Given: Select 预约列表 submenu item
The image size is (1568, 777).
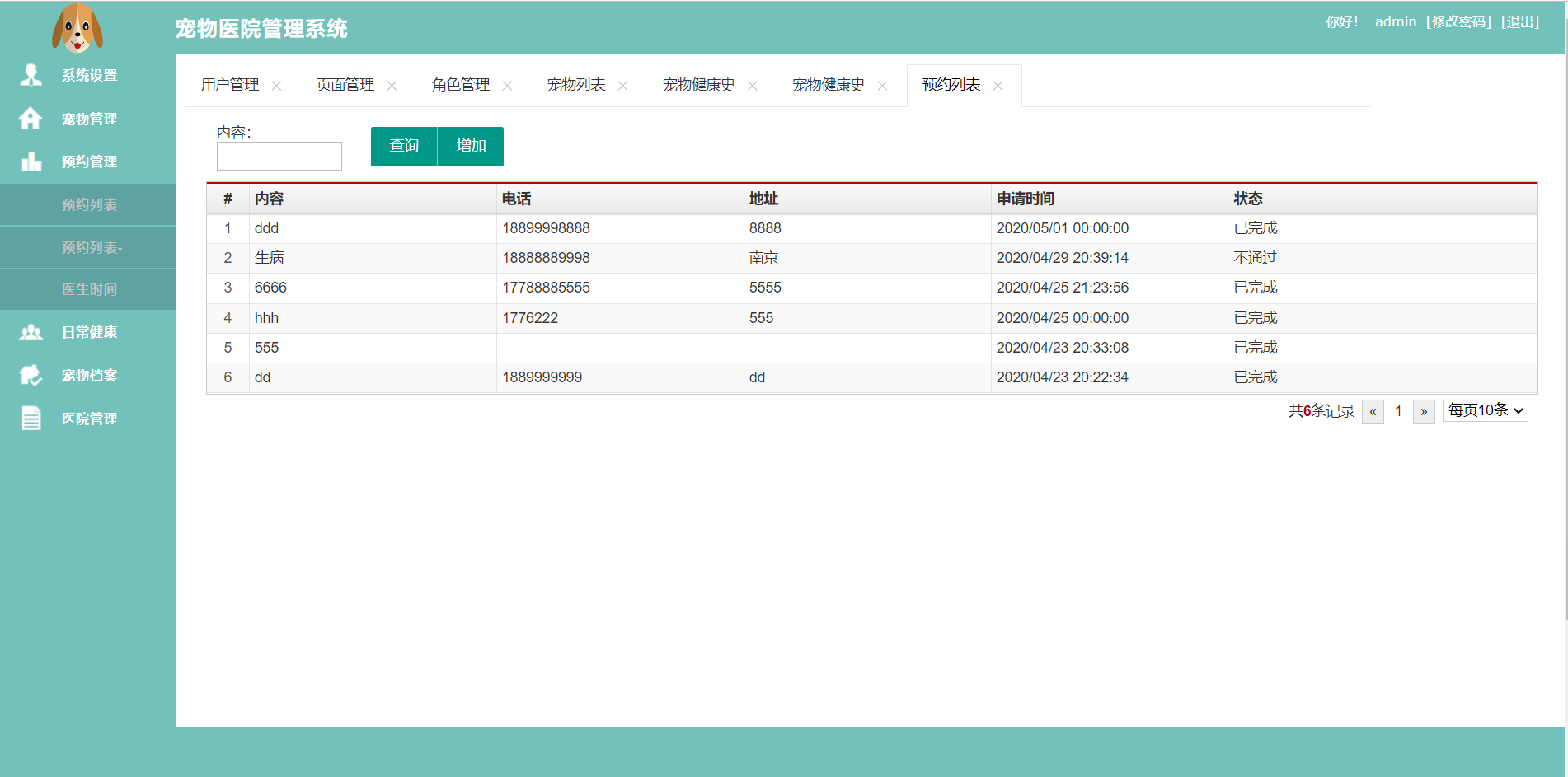Looking at the screenshot, I should [87, 204].
